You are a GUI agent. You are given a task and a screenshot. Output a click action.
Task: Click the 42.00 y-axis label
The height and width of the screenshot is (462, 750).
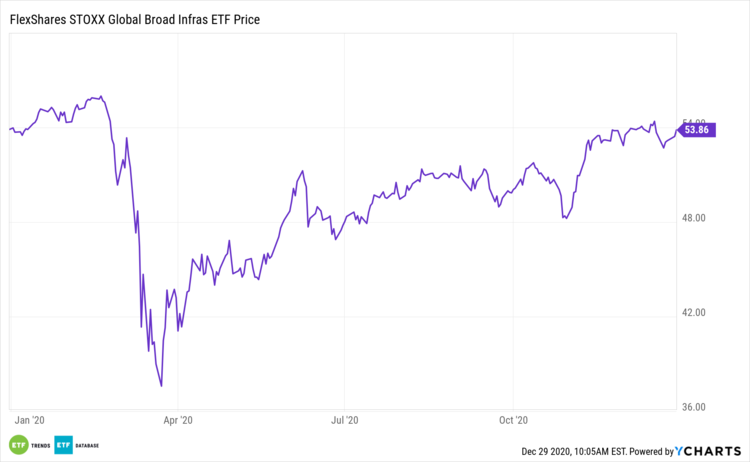(x=694, y=312)
